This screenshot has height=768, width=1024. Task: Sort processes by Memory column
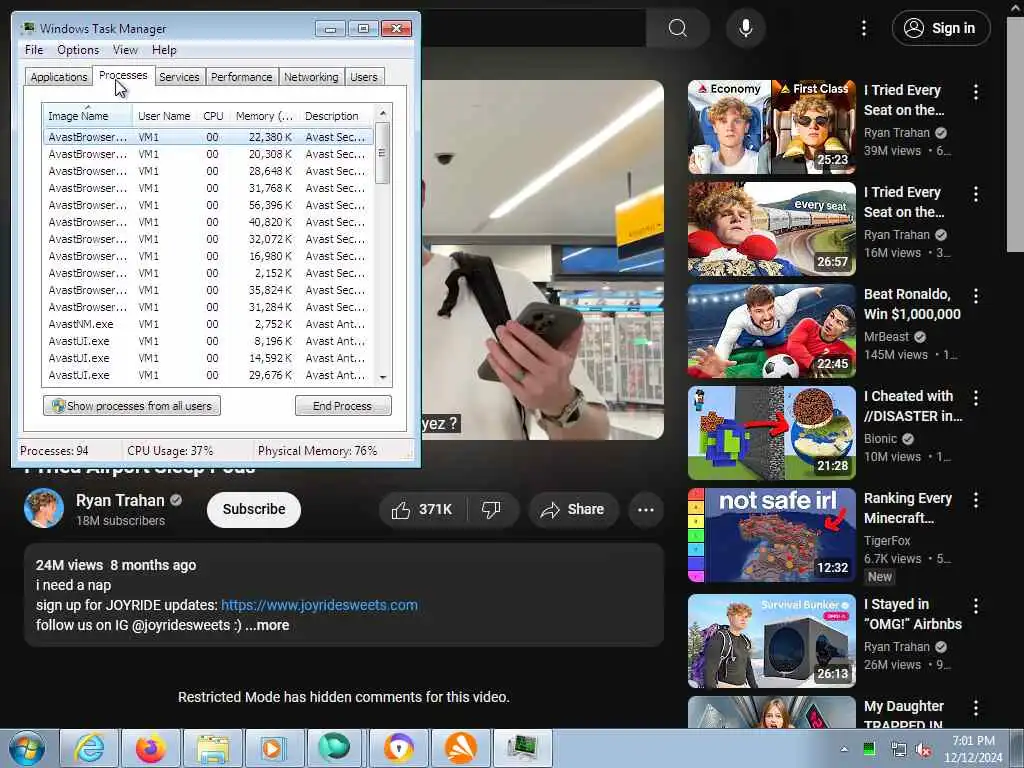pos(264,116)
